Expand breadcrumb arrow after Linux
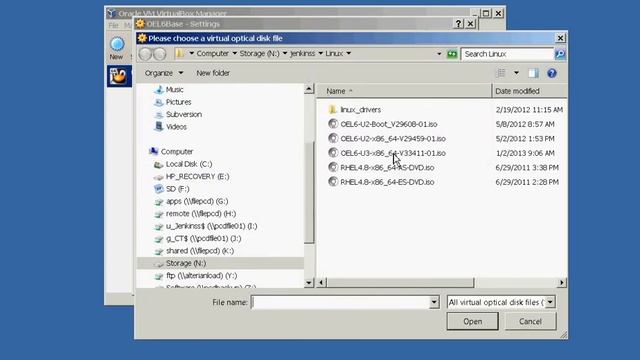The height and width of the screenshot is (360, 640). coord(349,53)
